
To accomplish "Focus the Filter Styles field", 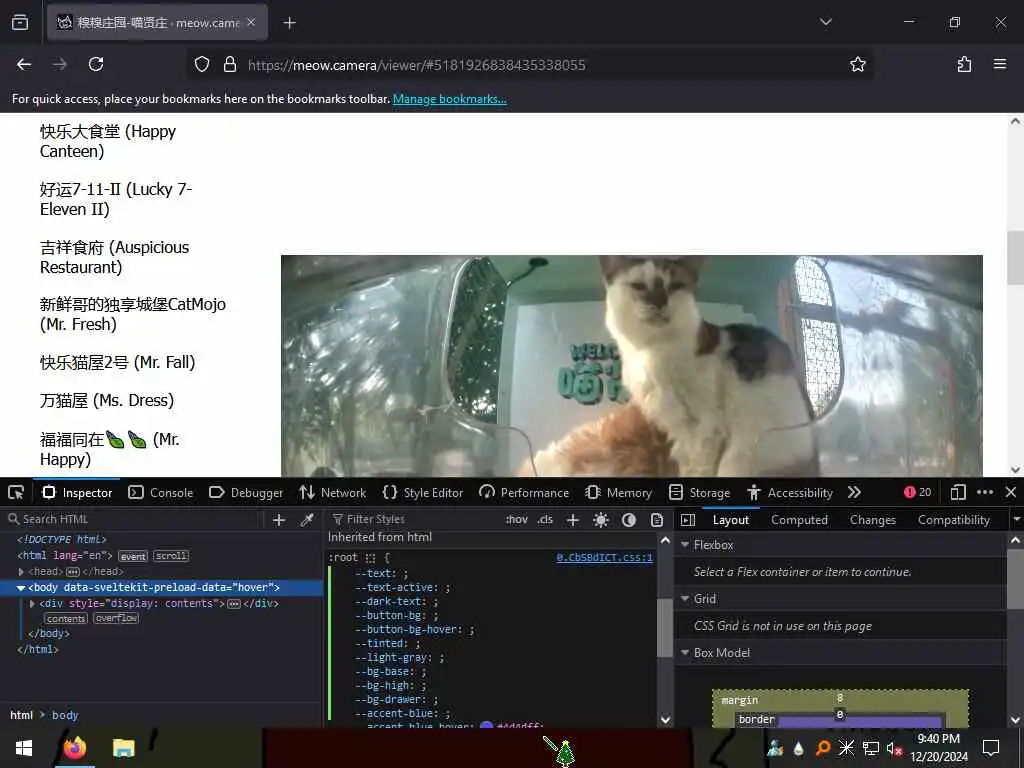I will pos(413,520).
